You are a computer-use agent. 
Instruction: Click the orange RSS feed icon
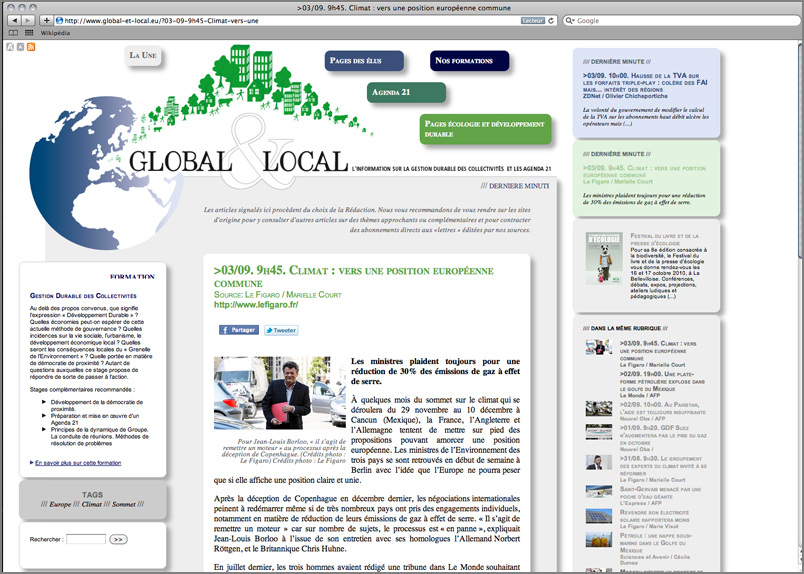pyautogui.click(x=31, y=47)
